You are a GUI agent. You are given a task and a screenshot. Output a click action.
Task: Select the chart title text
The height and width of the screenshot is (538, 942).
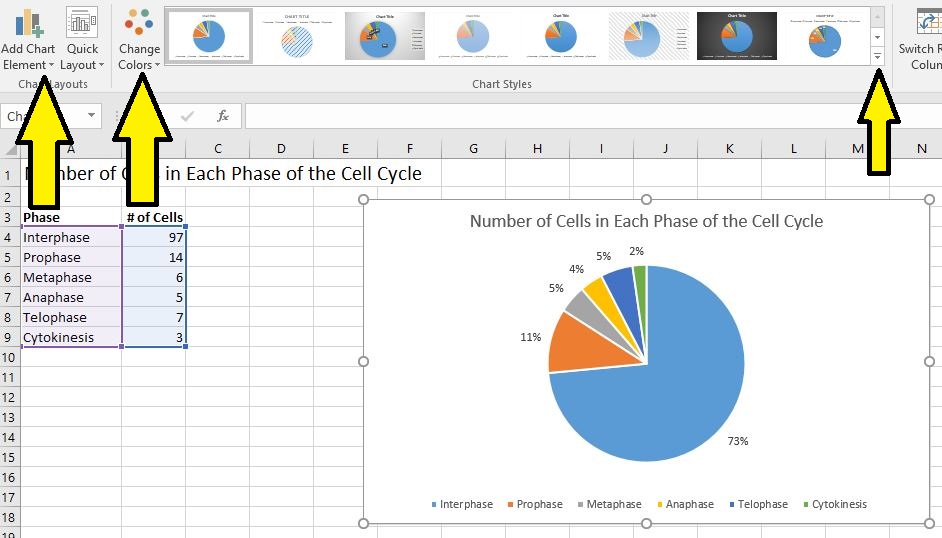point(646,221)
